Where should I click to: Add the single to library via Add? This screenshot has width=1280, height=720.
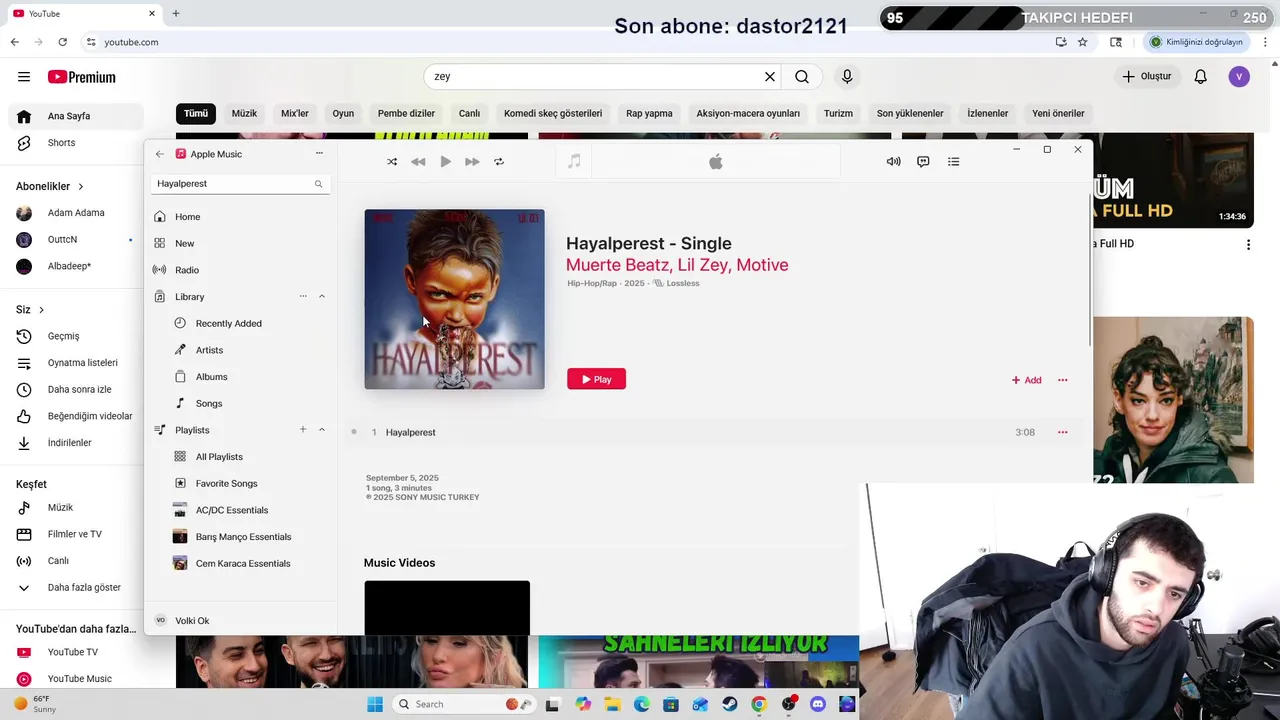1026,380
